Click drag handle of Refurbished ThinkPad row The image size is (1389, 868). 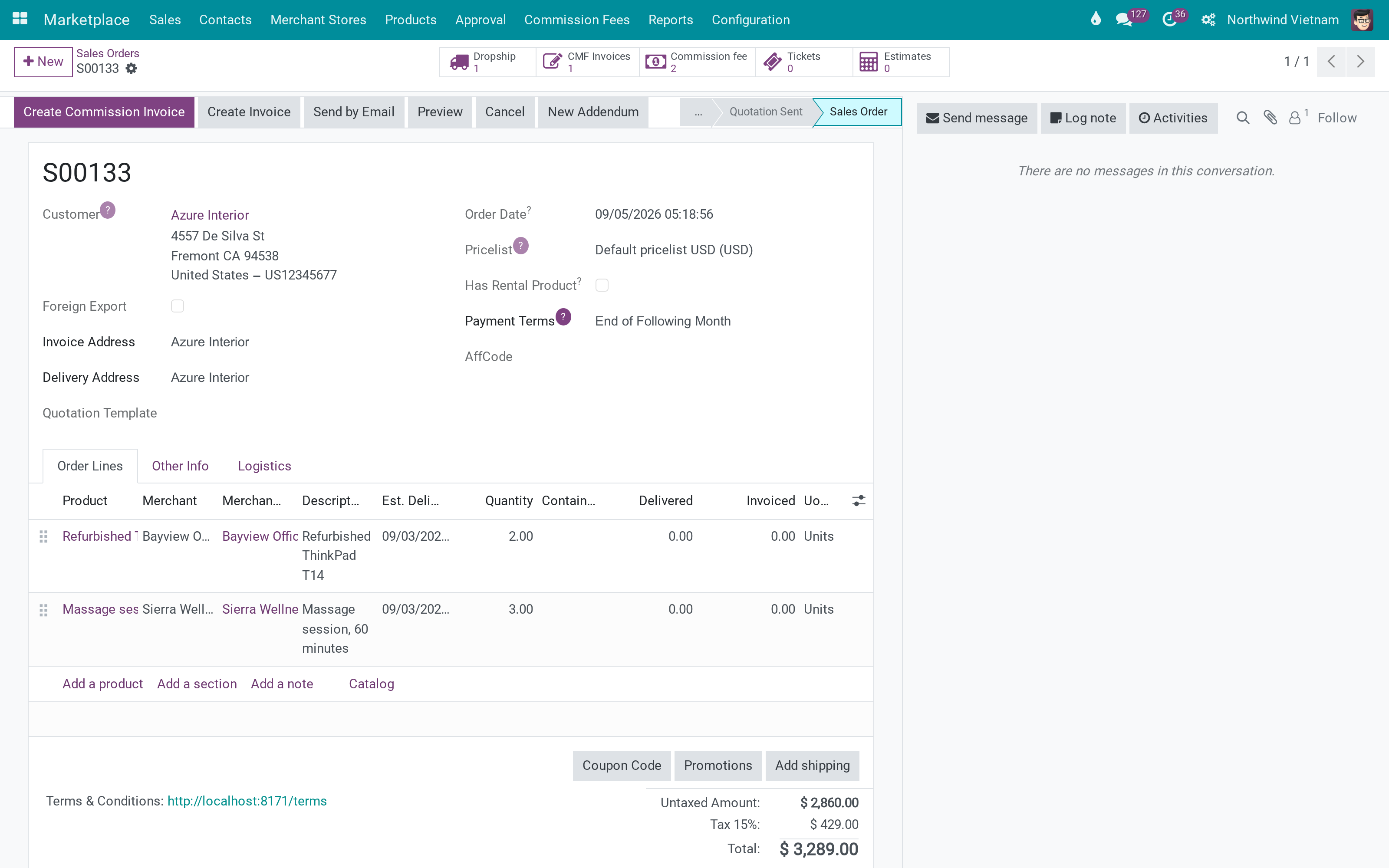coord(43,537)
